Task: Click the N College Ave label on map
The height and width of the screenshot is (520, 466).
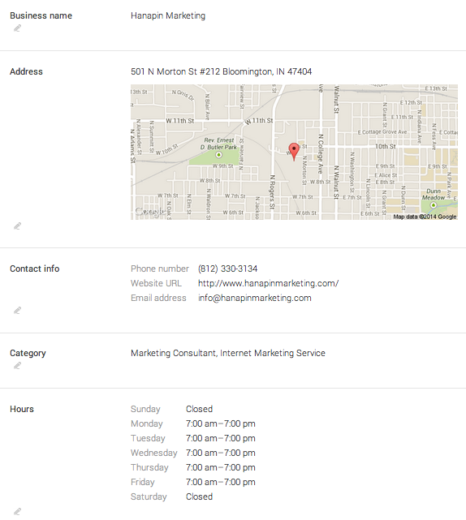Action: click(x=321, y=154)
